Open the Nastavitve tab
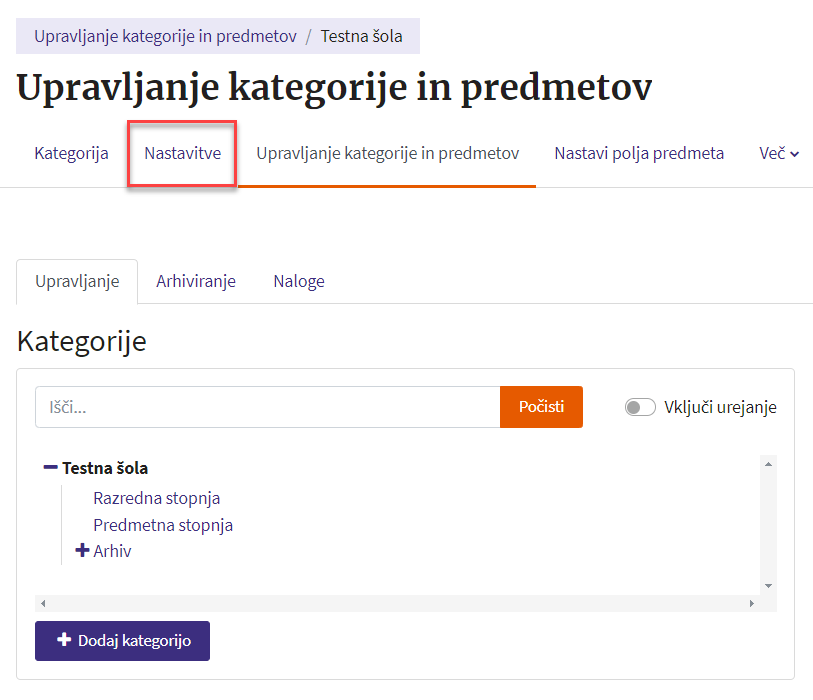 point(182,154)
